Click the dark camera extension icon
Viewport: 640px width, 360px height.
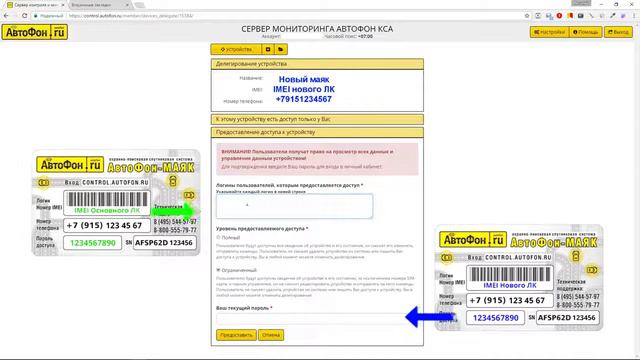click(x=580, y=16)
